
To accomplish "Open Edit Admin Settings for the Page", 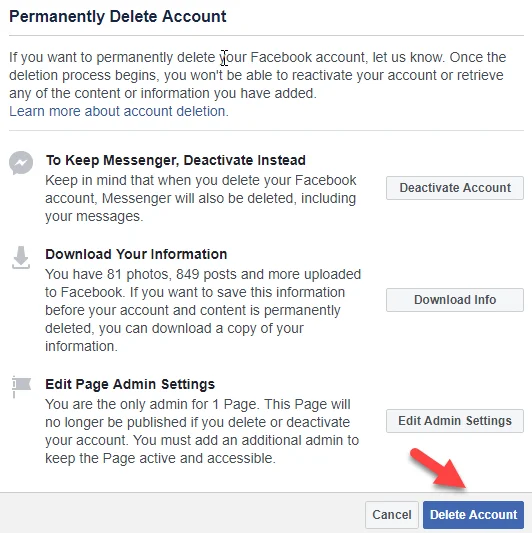I will (455, 421).
